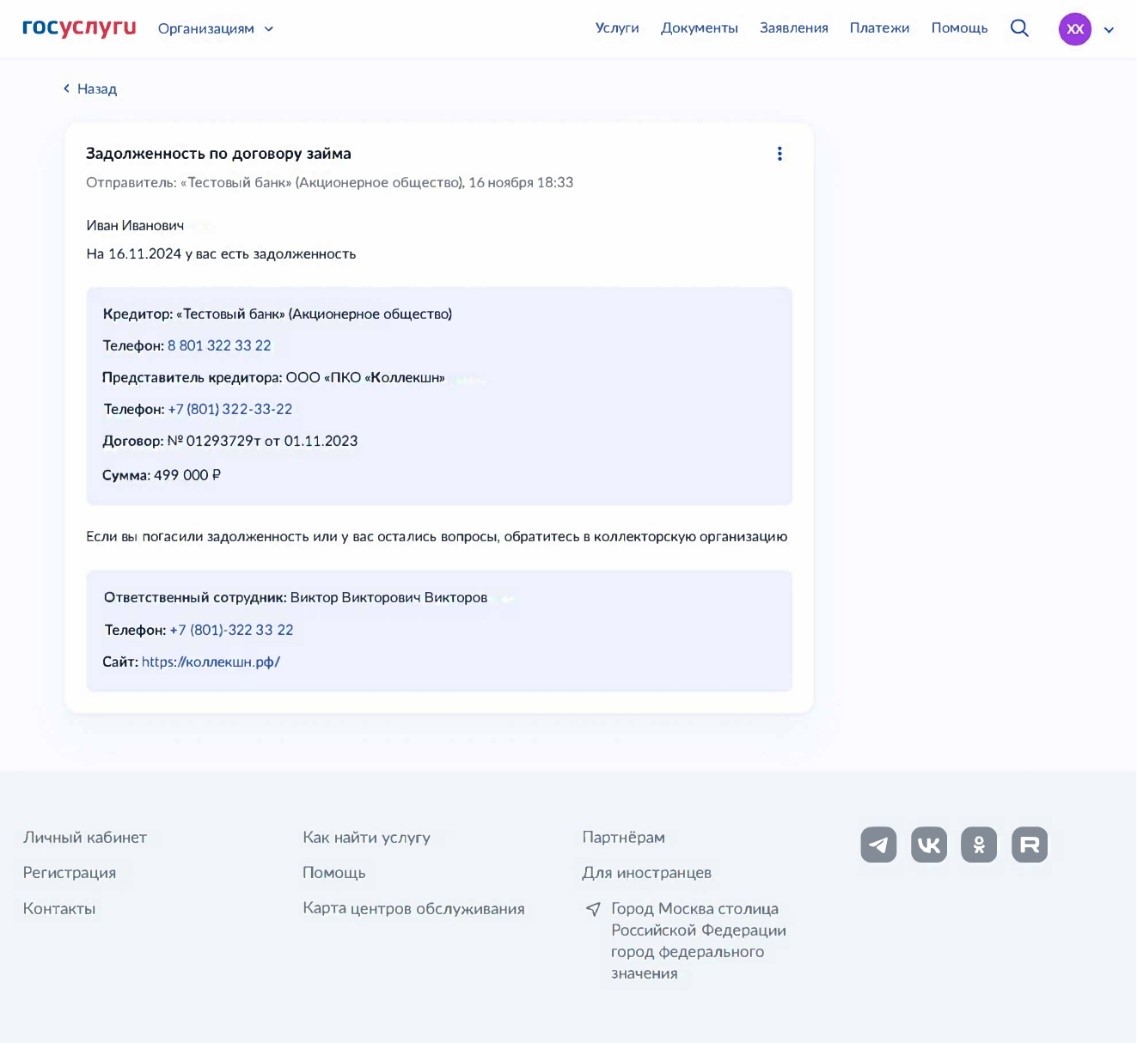Click employee phone +7 (801)-322 33 22
The width and height of the screenshot is (1137, 1043).
point(231,630)
